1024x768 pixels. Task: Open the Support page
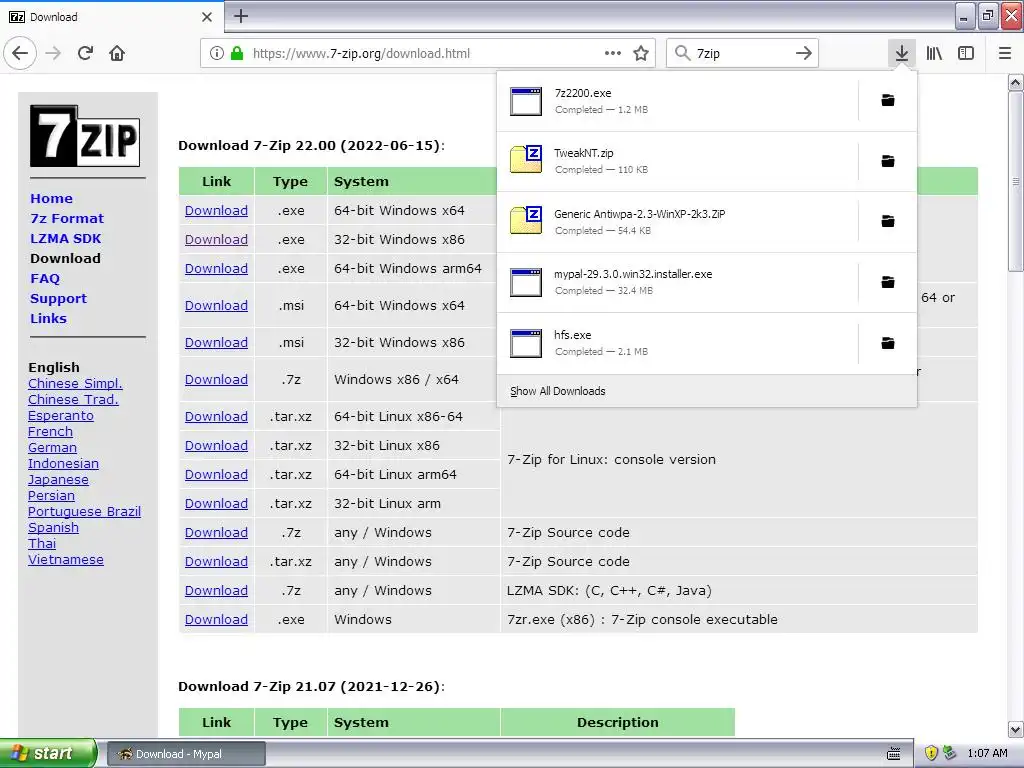pyautogui.click(x=58, y=298)
